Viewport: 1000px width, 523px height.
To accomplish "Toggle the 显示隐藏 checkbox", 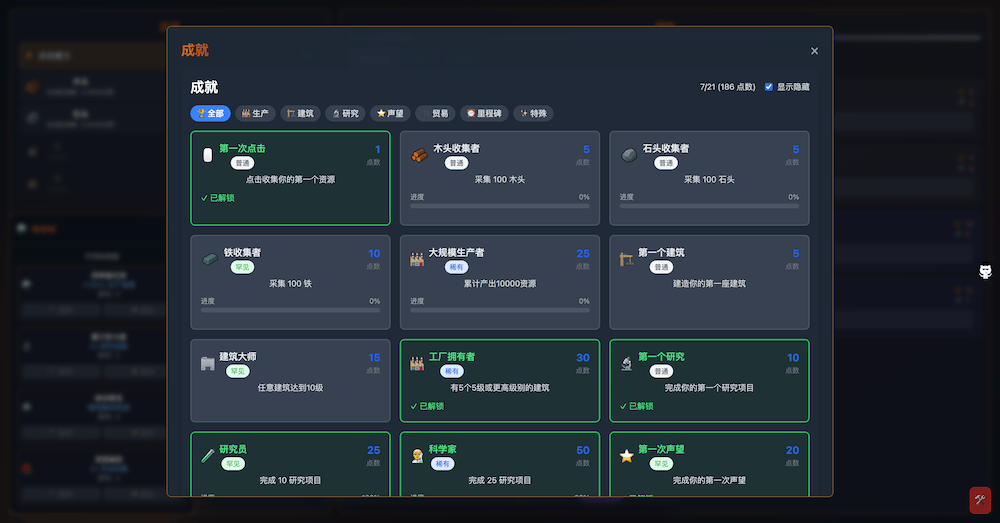I will [769, 87].
